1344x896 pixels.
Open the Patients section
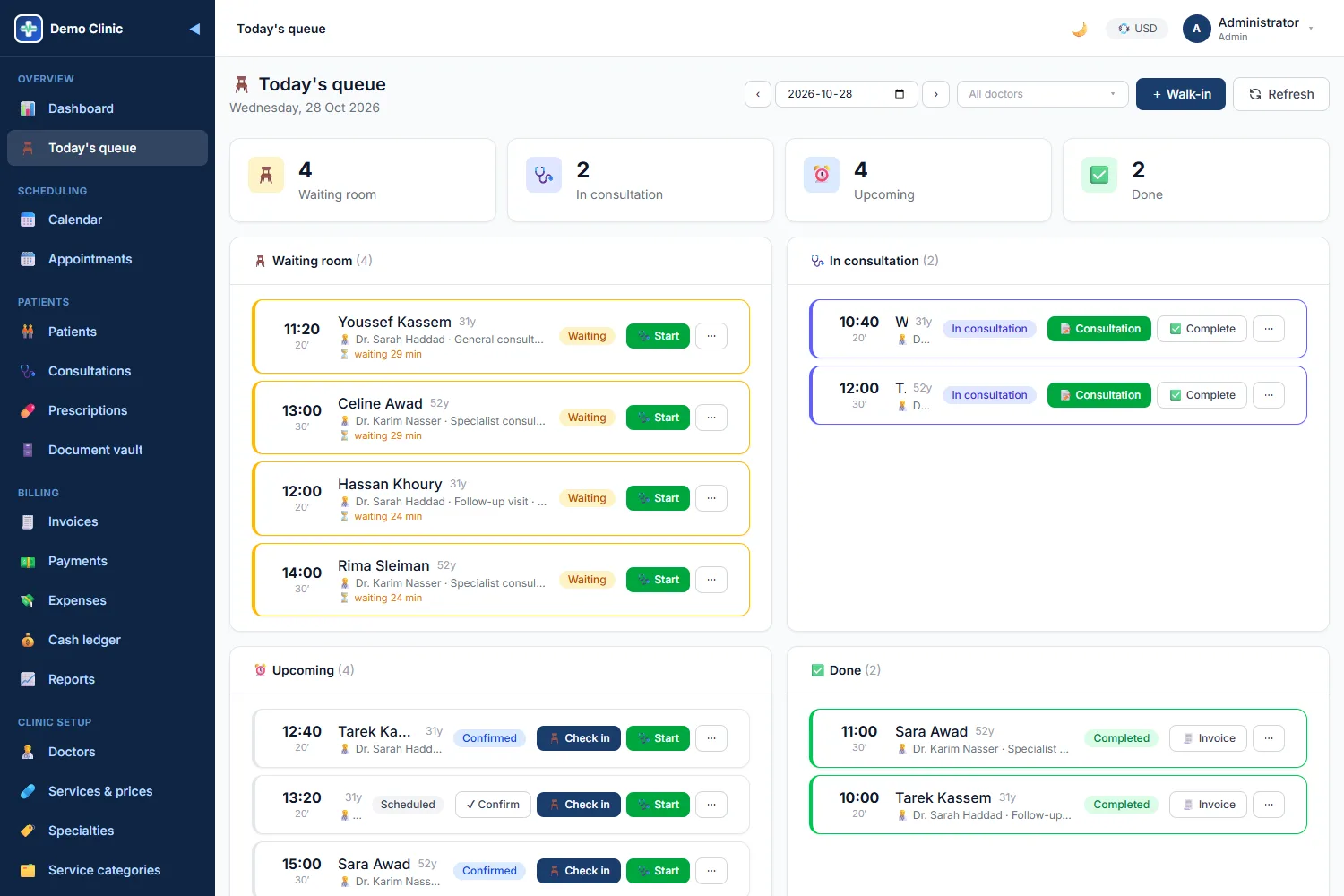pos(108,332)
